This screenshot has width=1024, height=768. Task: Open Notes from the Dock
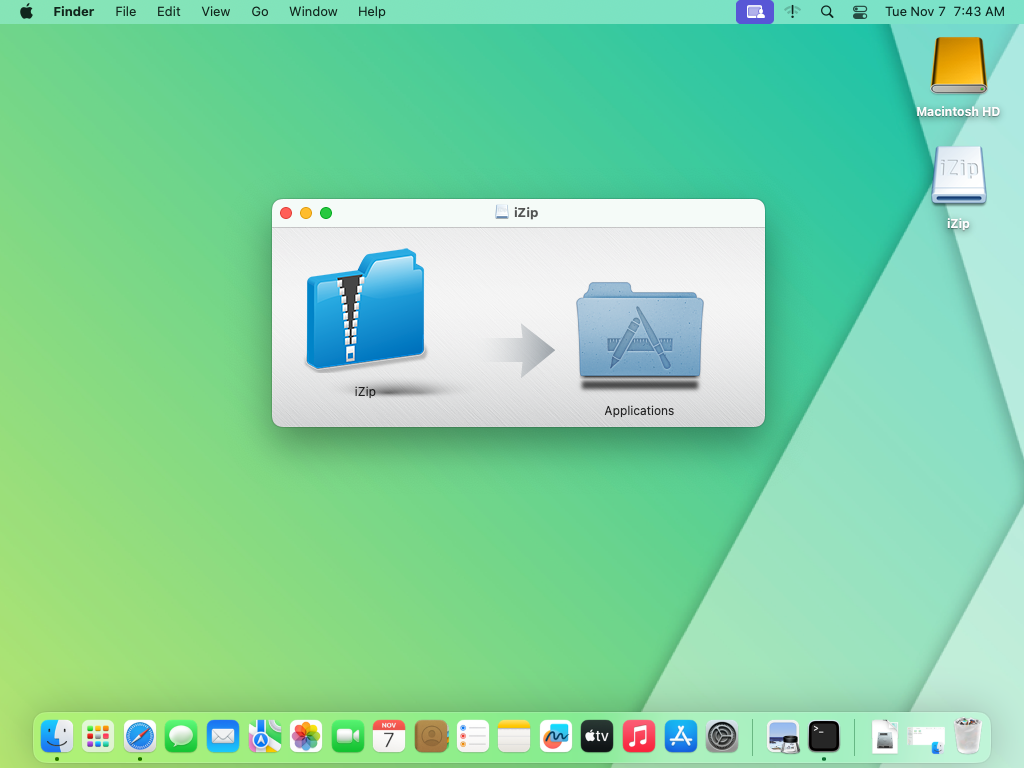tap(514, 737)
